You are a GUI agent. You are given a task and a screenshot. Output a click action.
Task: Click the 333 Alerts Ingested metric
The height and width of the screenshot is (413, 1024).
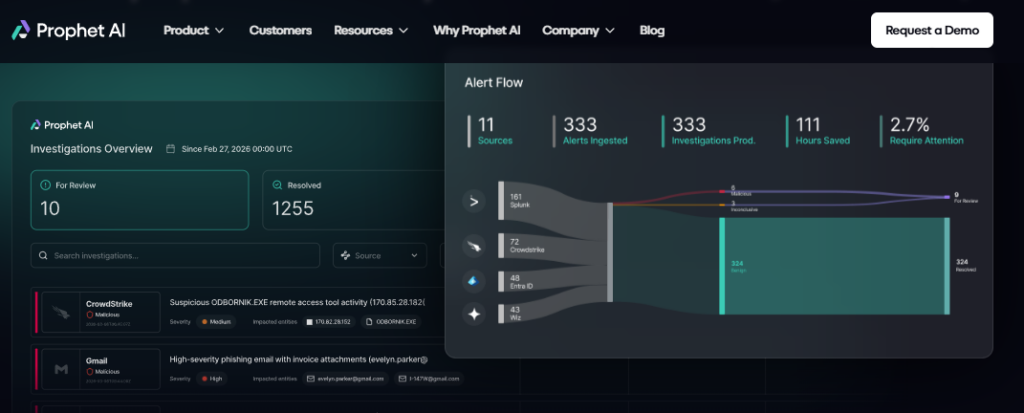(591, 130)
